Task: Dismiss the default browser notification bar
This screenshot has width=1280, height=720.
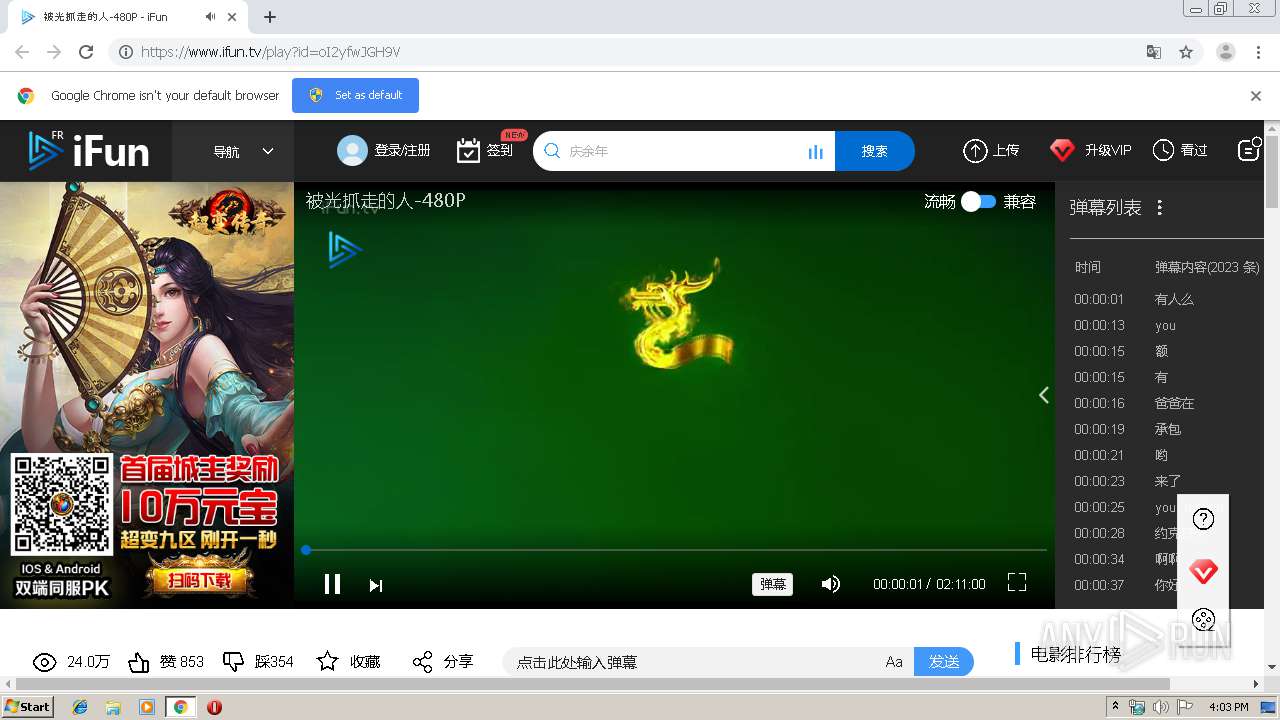Action: tap(1256, 96)
